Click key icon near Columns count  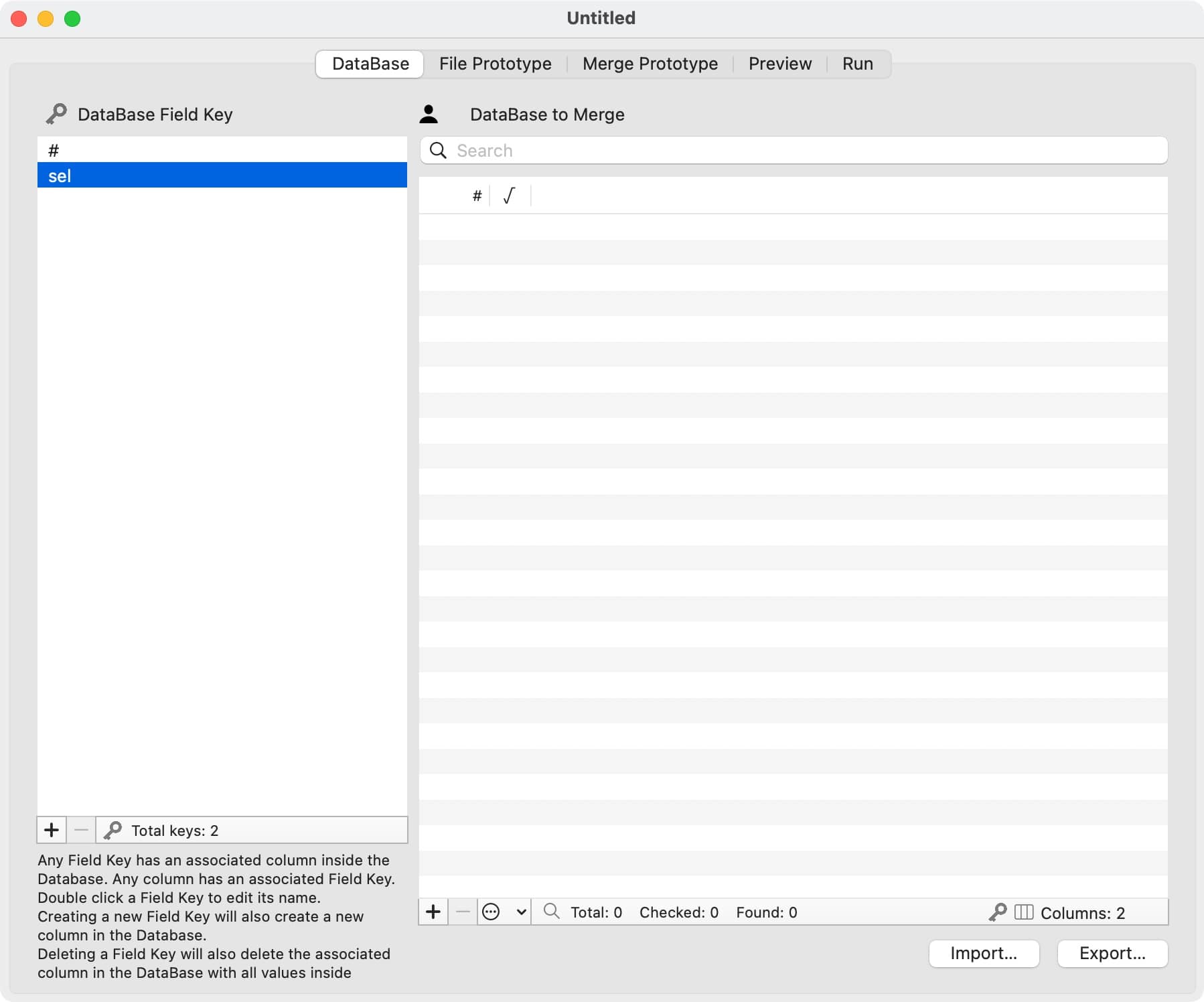pyautogui.click(x=998, y=912)
